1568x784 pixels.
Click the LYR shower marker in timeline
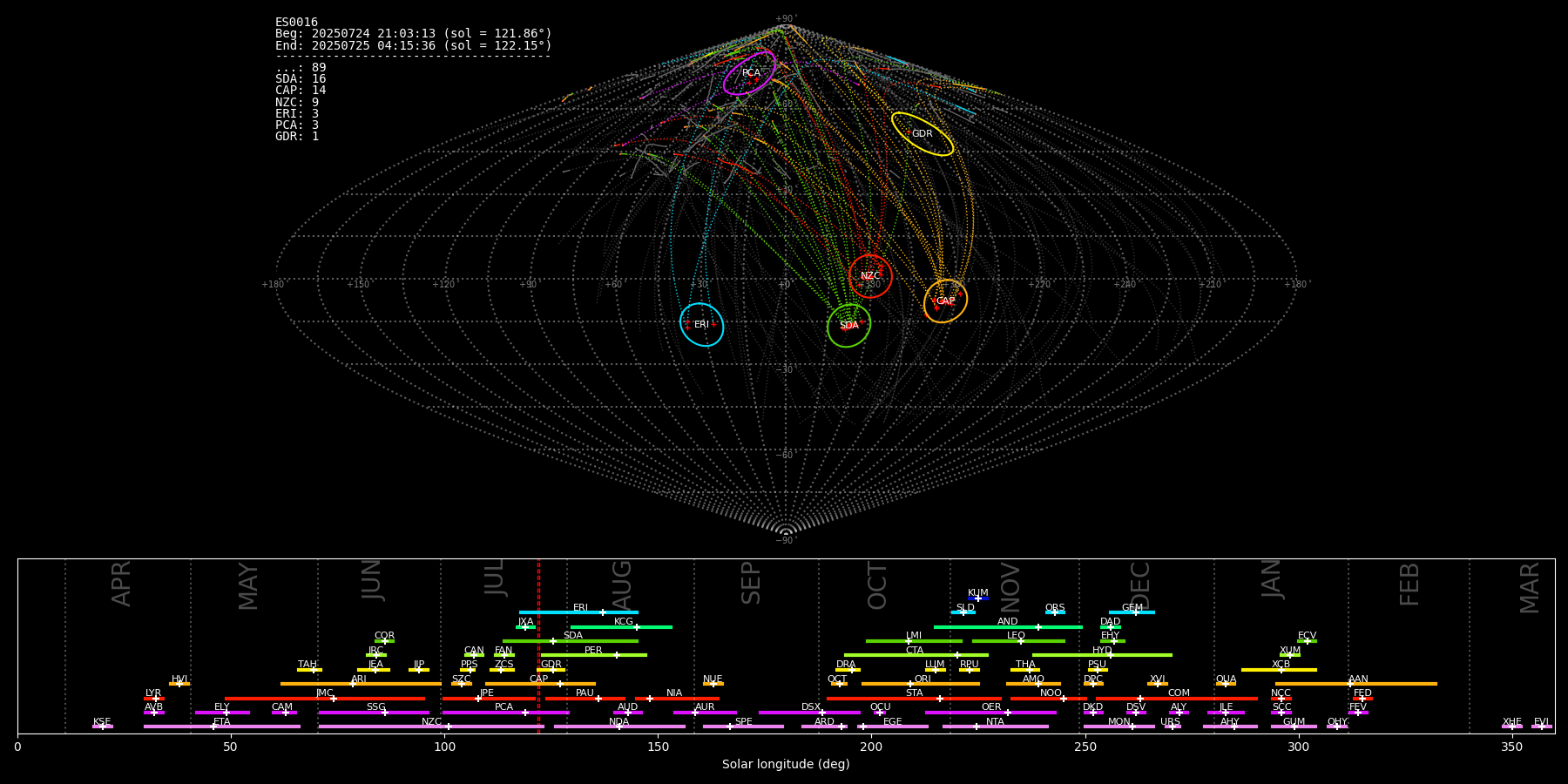coord(154,698)
